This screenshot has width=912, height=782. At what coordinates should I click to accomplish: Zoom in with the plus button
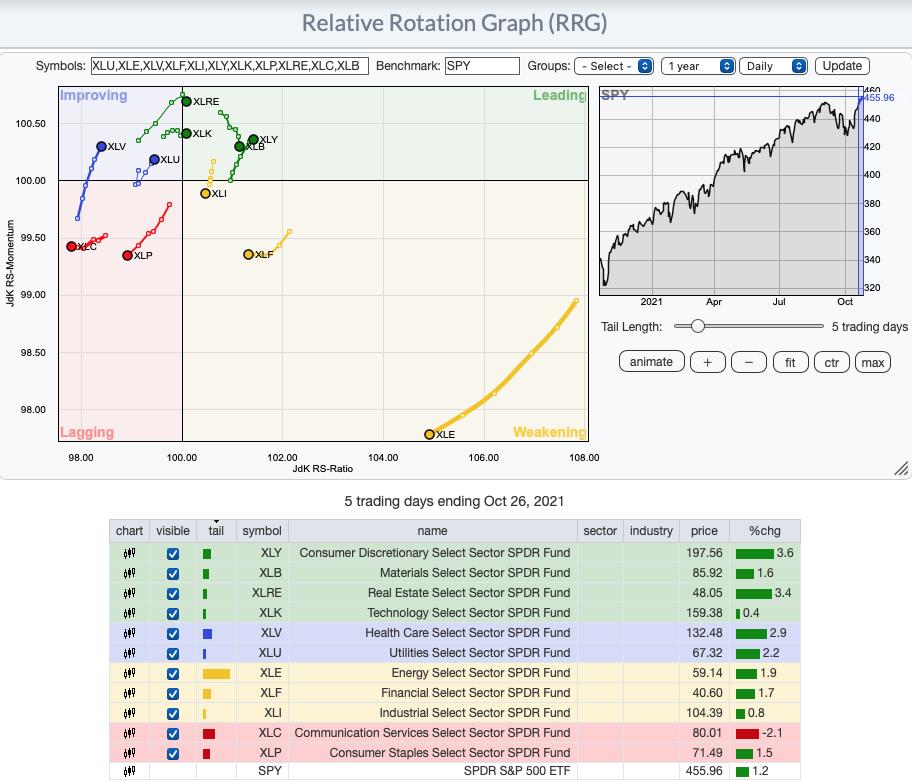point(707,362)
